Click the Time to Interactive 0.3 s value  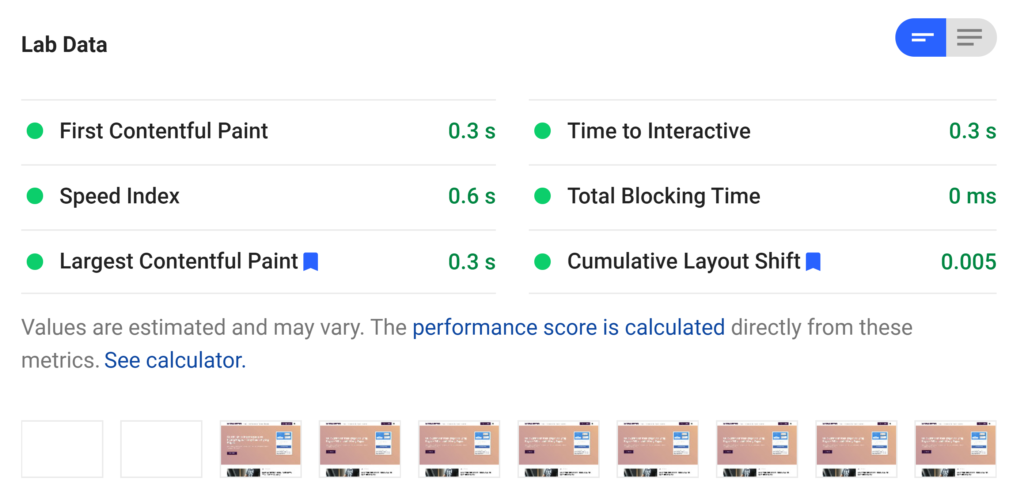pos(972,131)
